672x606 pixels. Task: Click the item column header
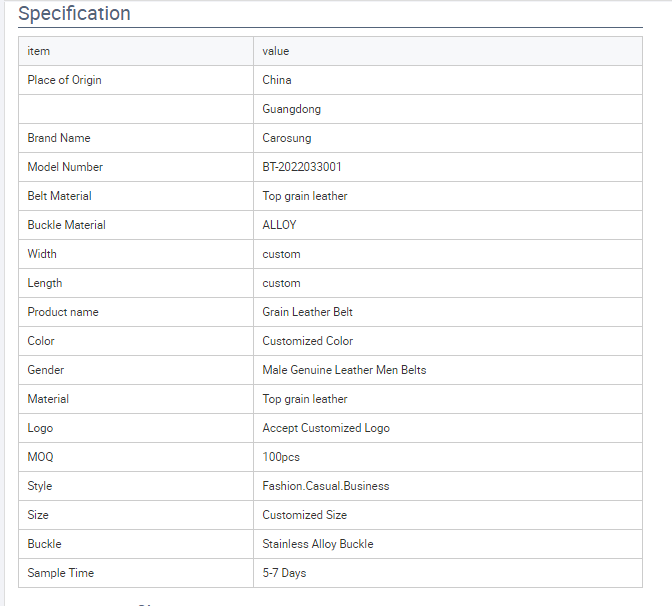pos(136,51)
